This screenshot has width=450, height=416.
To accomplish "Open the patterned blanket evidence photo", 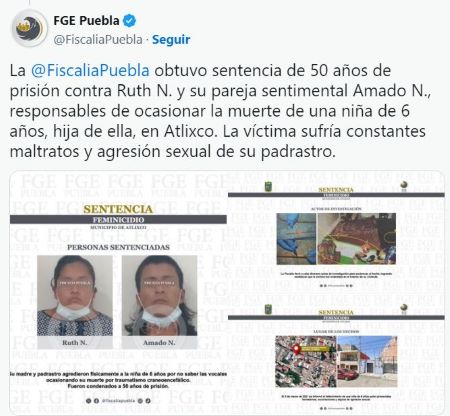I will (x=357, y=239).
